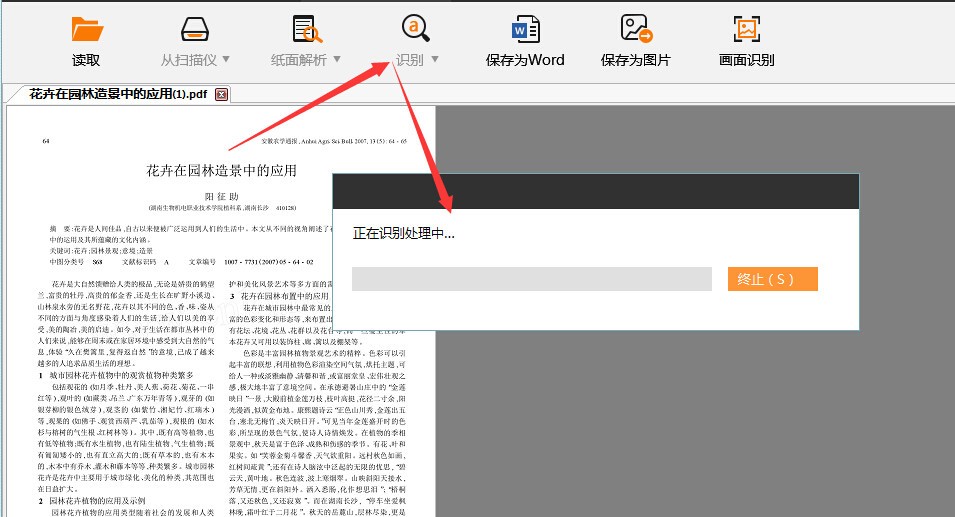
Task: Click the 保存为Word text label
Action: pyautogui.click(x=525, y=60)
